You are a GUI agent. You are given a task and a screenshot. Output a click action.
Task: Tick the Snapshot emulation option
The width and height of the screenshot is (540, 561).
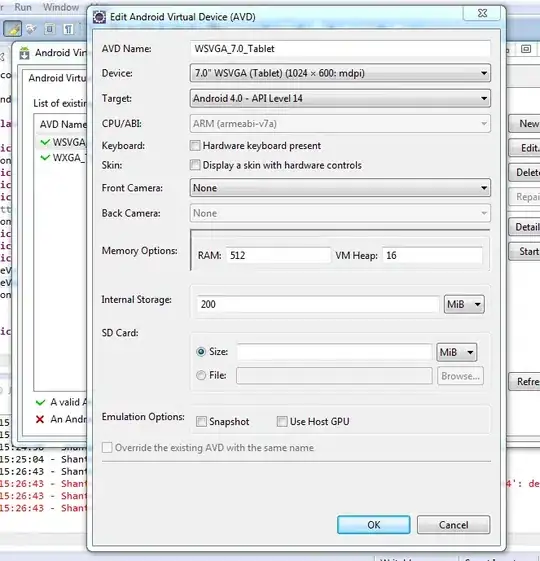coord(201,421)
